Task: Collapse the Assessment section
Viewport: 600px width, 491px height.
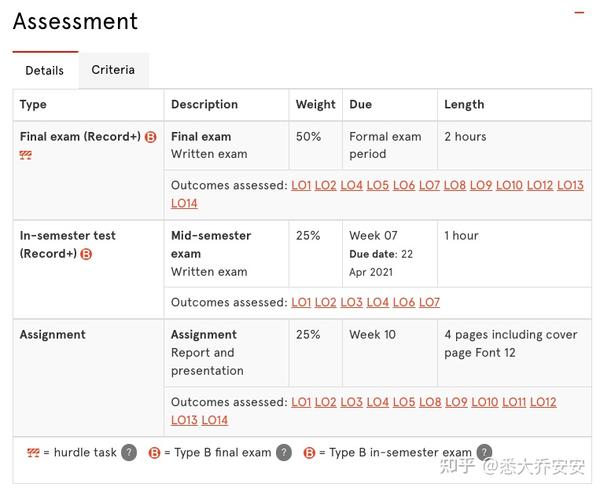Action: [579, 13]
